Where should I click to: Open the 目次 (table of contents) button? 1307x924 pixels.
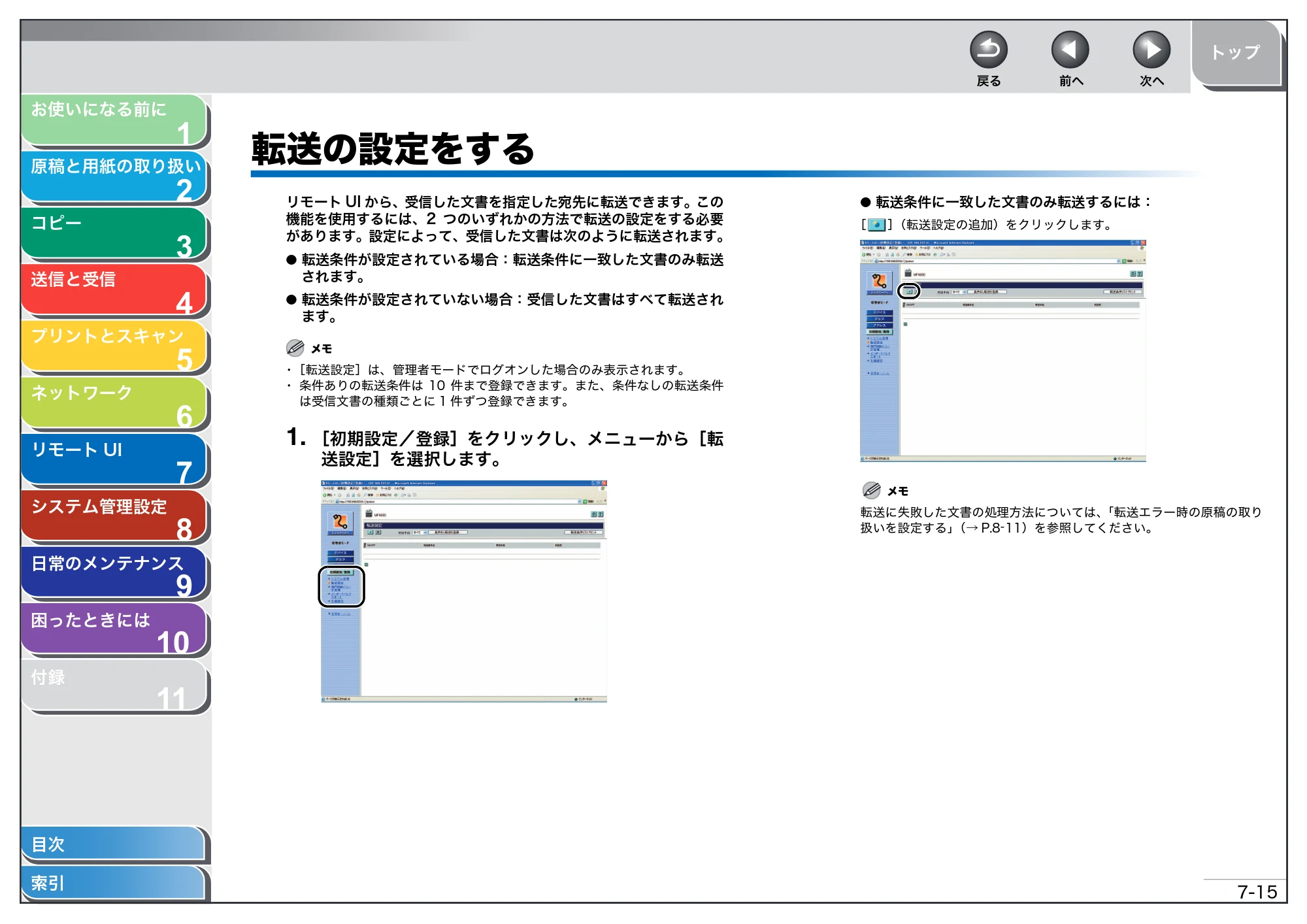114,844
